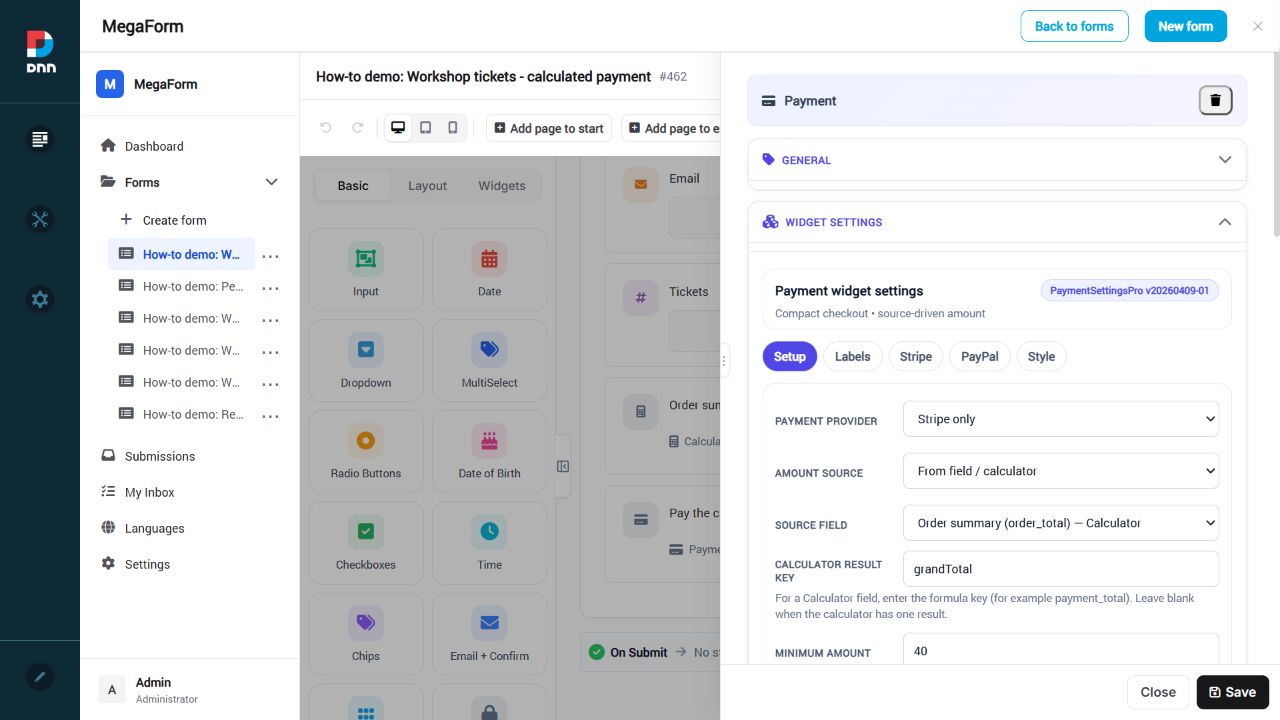This screenshot has width=1280, height=720.
Task: Collapse the Widget Settings section
Action: click(997, 222)
